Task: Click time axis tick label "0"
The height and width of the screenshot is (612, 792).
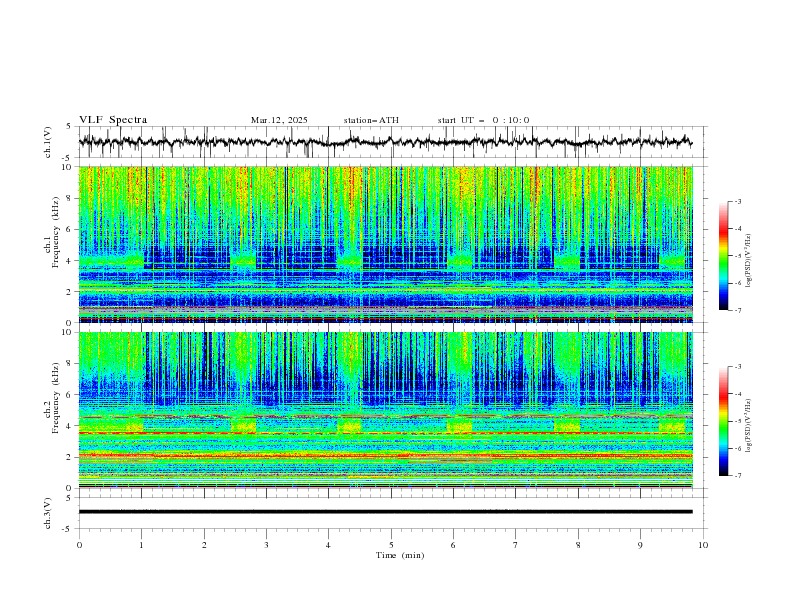Action: point(79,545)
